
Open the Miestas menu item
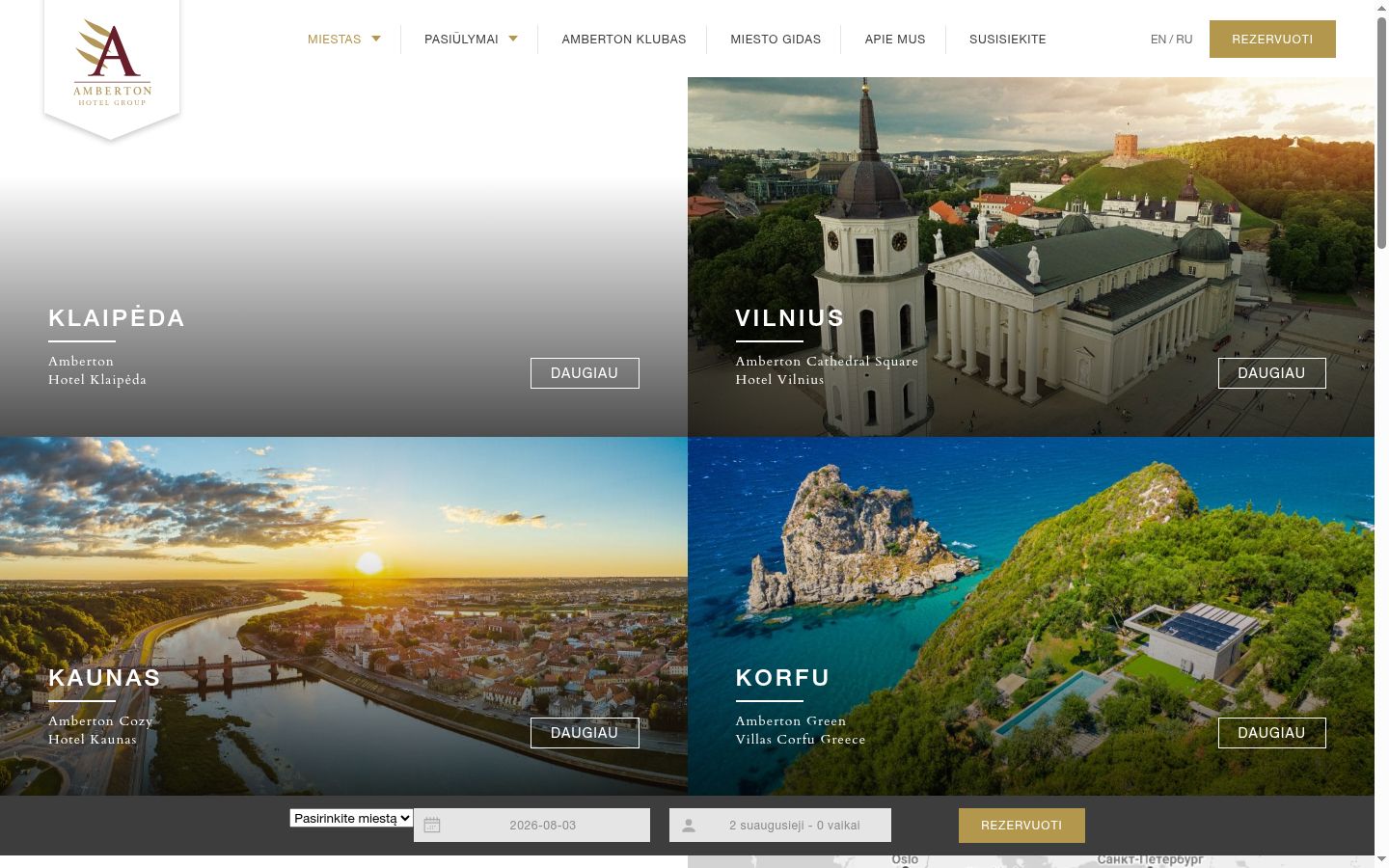click(x=334, y=40)
